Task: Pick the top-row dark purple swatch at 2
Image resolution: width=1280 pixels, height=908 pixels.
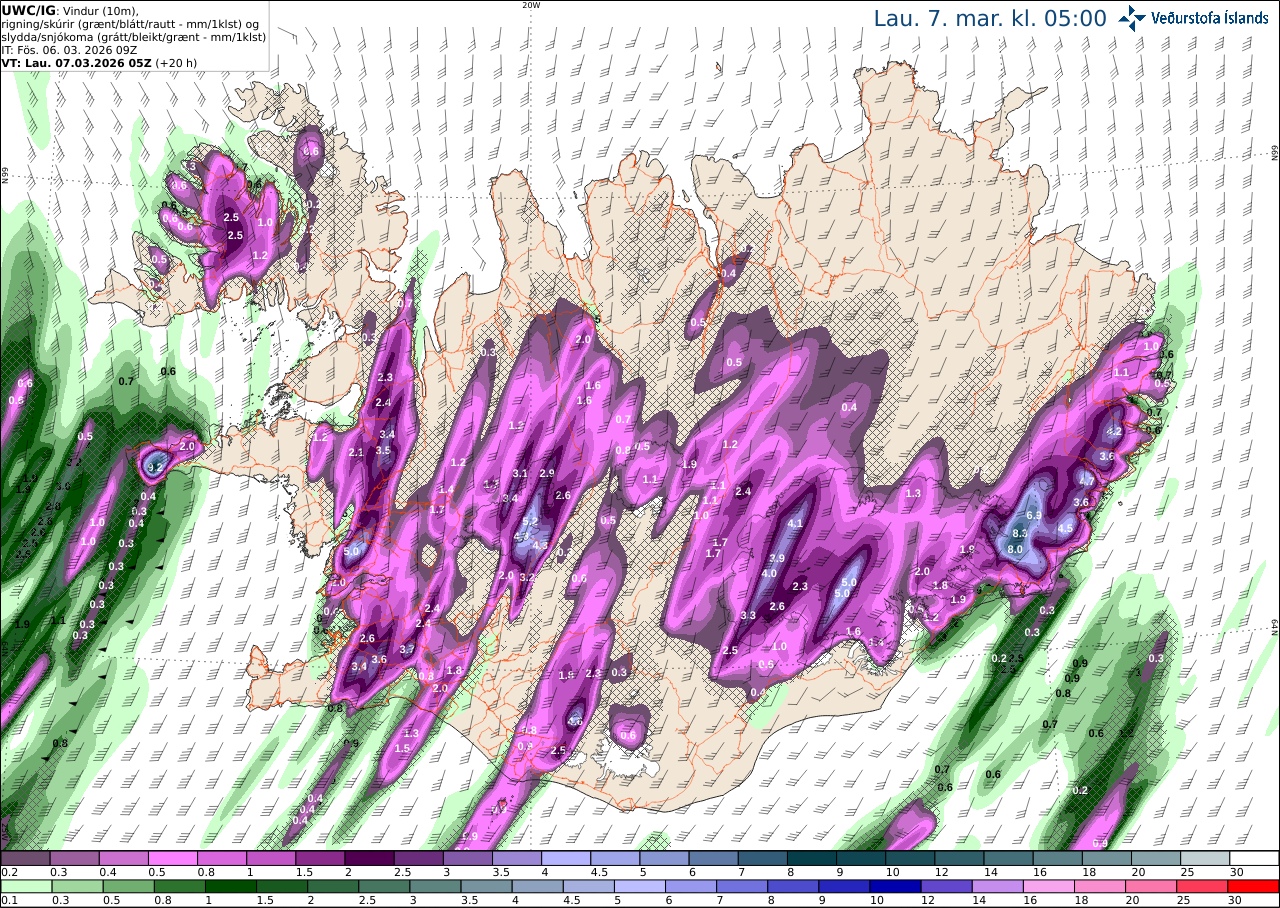Action: [369, 858]
